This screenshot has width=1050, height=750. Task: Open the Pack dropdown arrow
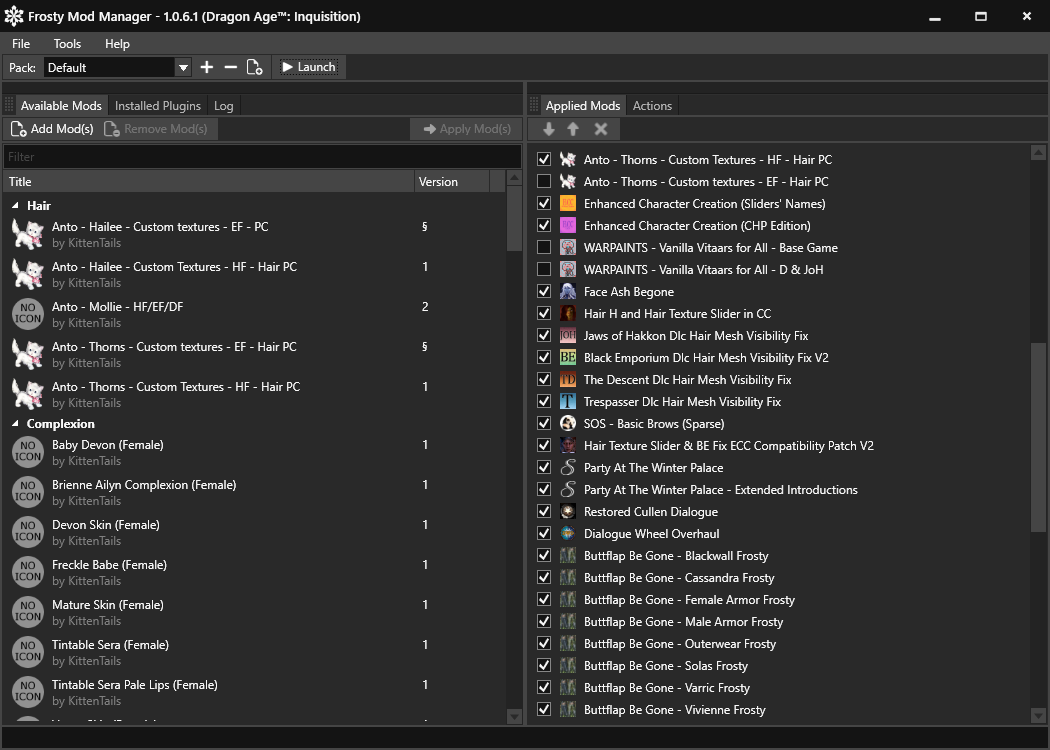point(183,67)
